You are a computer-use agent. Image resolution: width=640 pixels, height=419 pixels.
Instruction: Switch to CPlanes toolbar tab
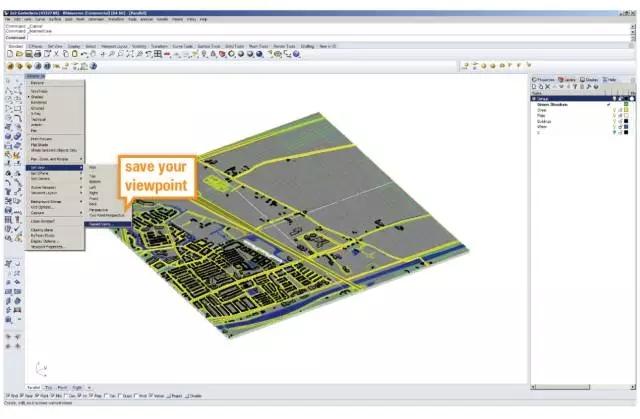36,46
